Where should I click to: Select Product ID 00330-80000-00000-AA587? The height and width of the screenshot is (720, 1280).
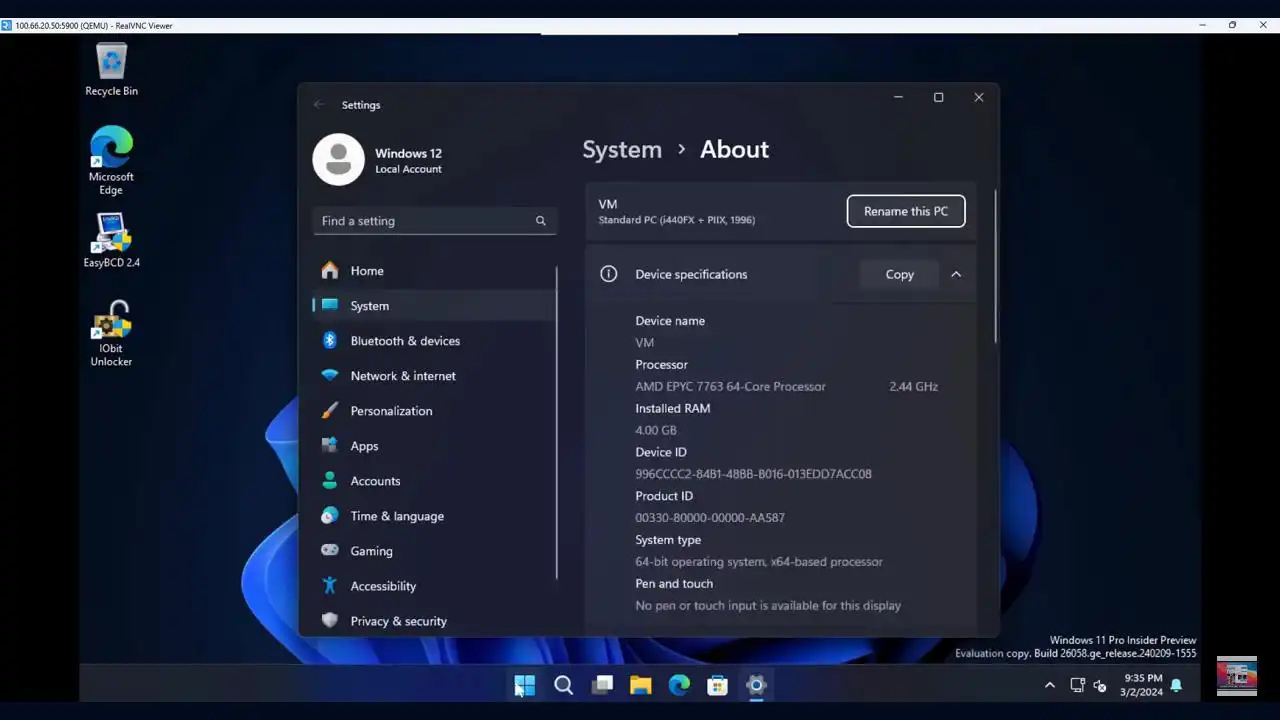click(x=710, y=518)
